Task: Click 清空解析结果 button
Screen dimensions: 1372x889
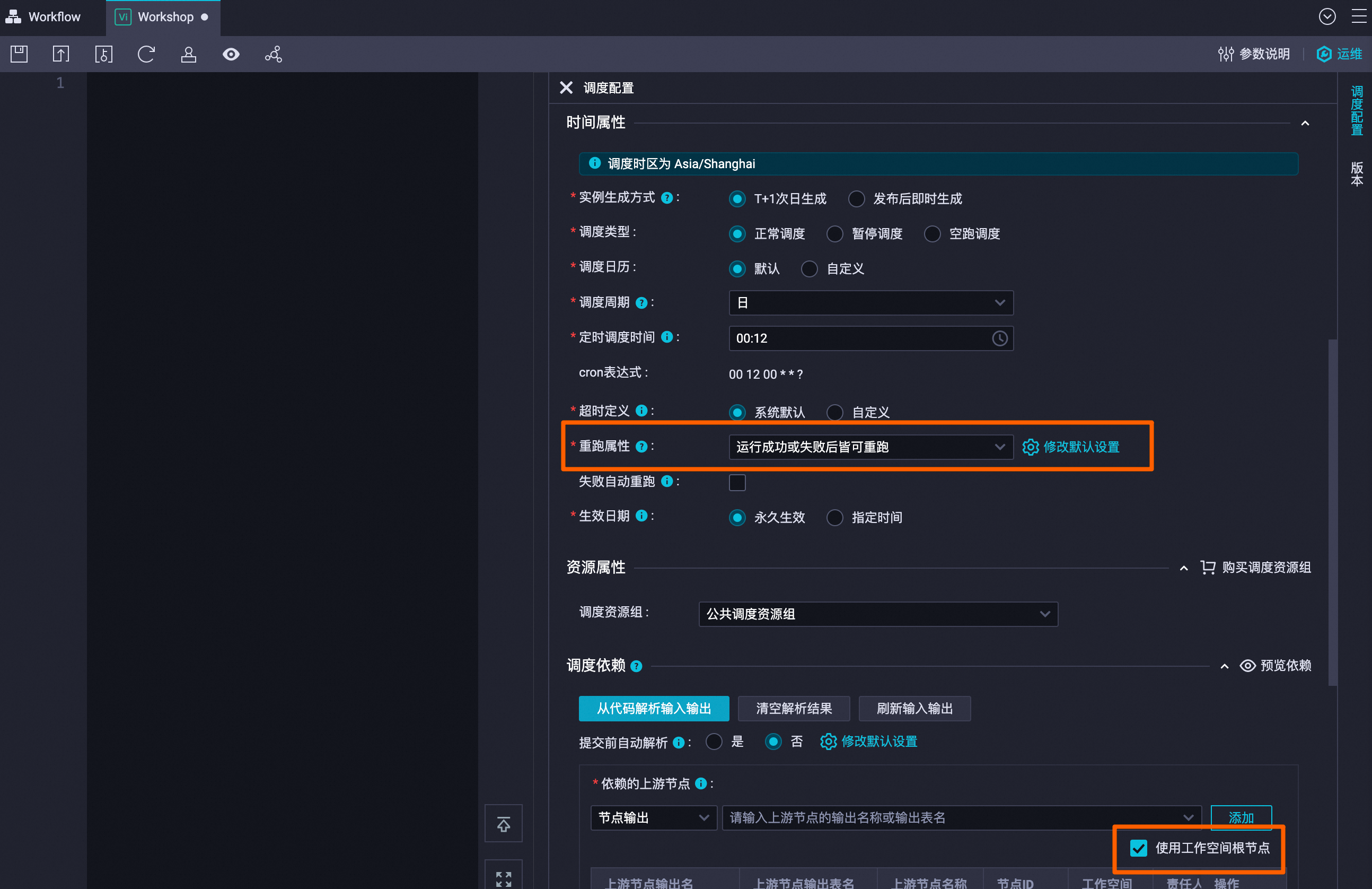Action: (x=794, y=709)
